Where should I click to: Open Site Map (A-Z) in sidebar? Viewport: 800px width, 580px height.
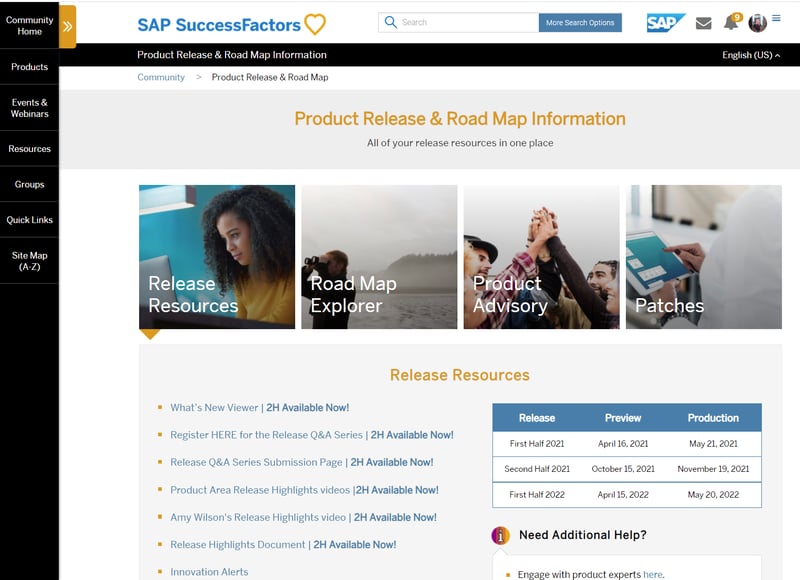29,261
